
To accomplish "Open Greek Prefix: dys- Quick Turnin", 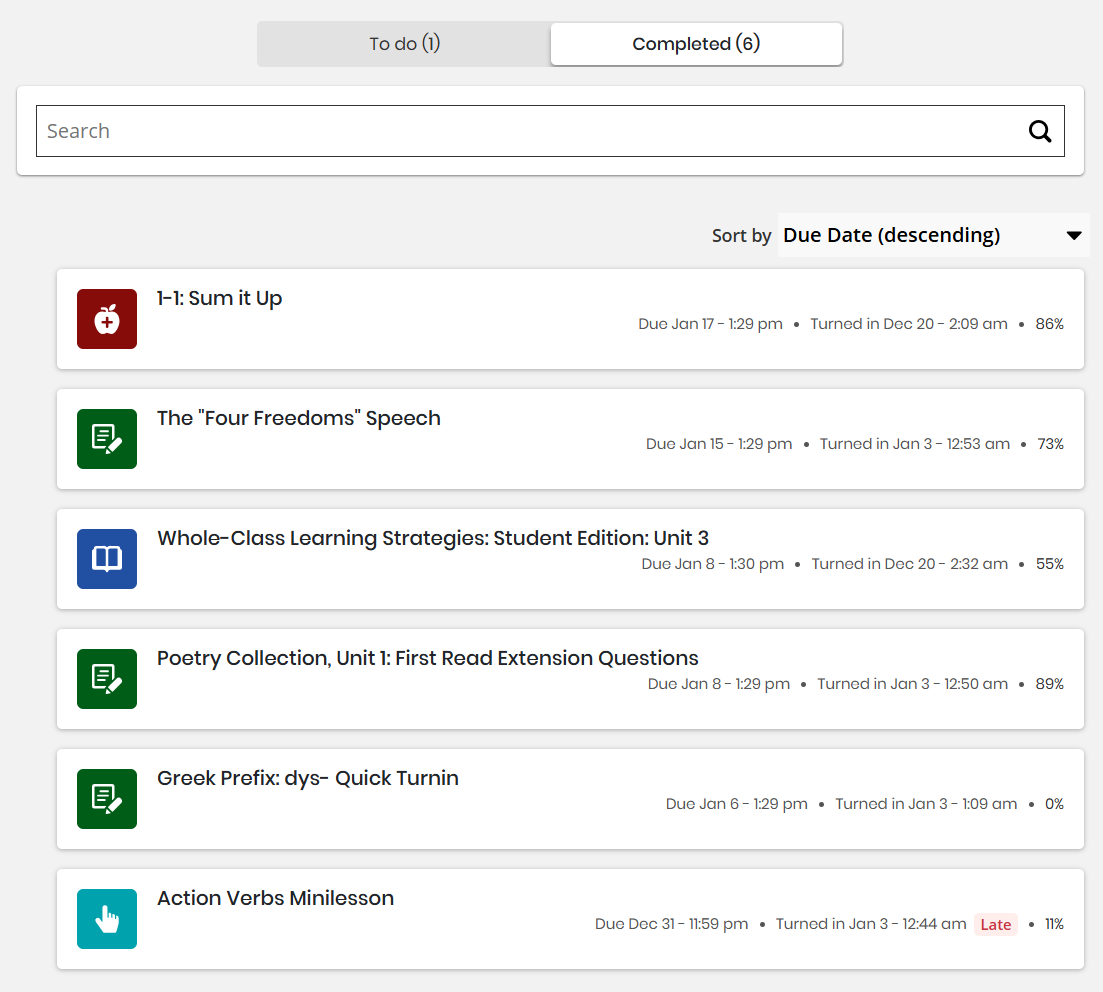I will (307, 778).
